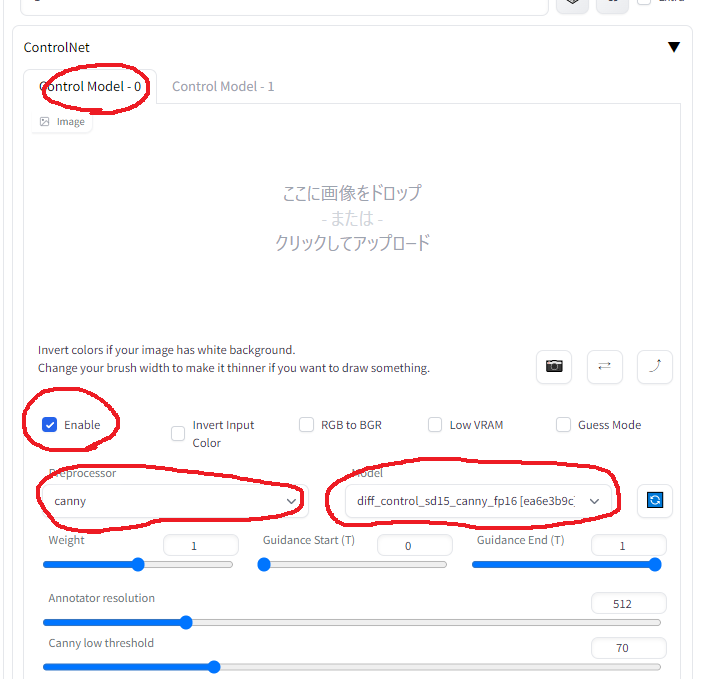Click text 'Invert colors if your image has white background.'
The height and width of the screenshot is (679, 701).
pyautogui.click(x=166, y=350)
